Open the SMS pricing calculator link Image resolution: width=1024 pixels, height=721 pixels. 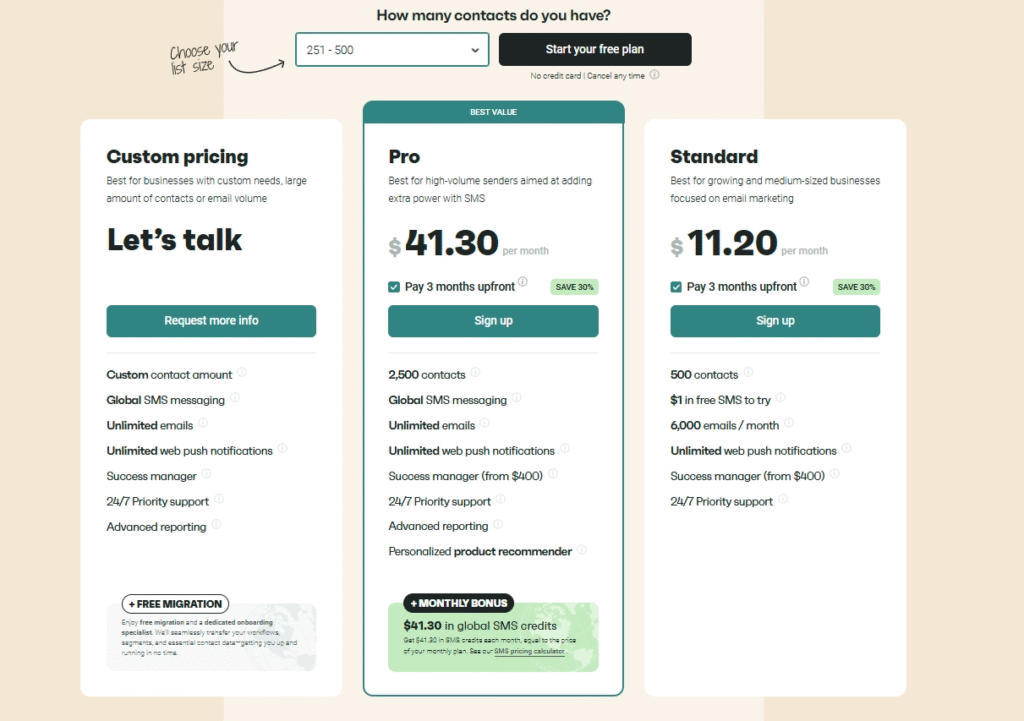529,651
